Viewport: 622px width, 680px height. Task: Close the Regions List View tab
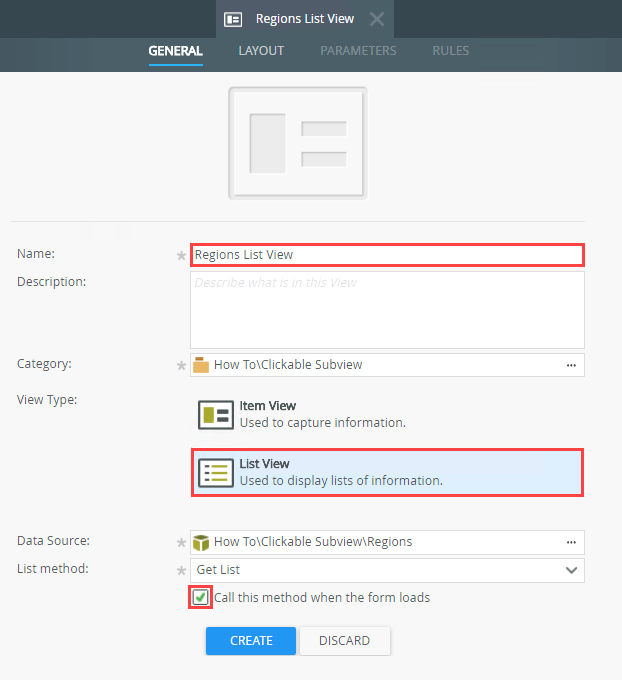click(377, 19)
